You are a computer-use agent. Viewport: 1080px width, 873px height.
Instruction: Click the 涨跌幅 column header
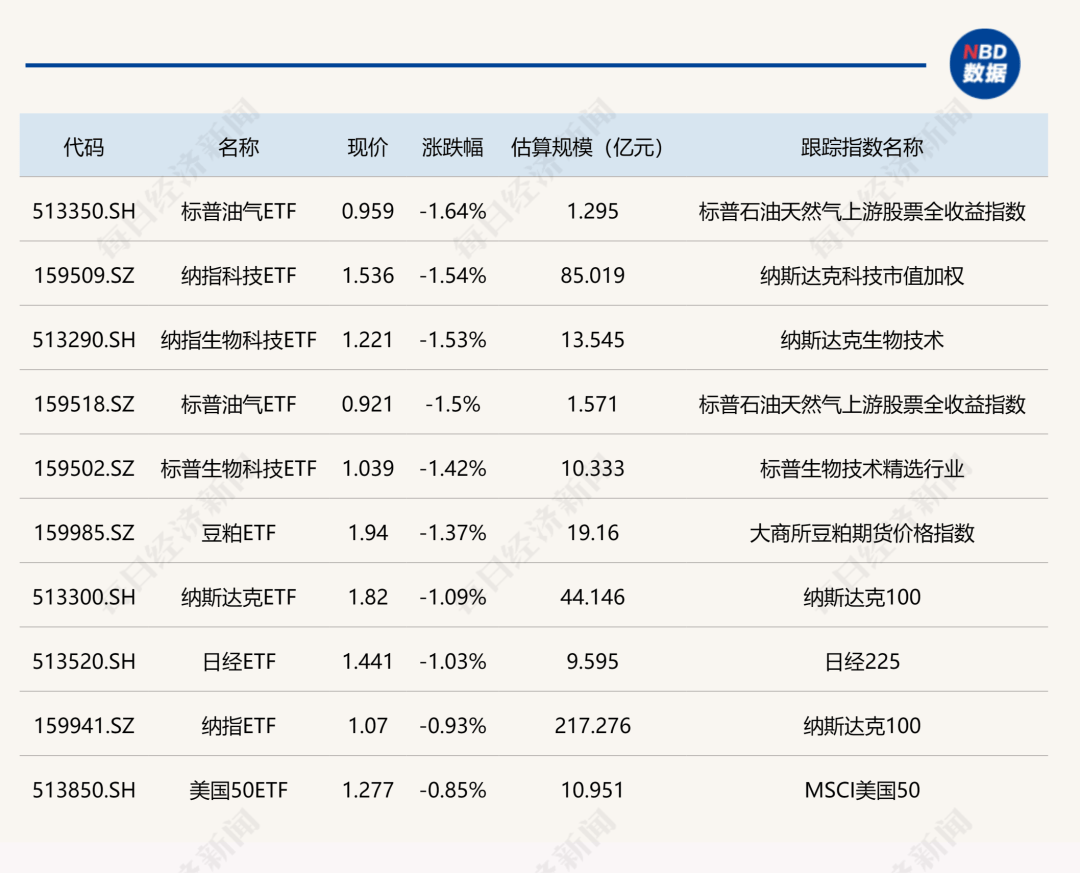(452, 147)
